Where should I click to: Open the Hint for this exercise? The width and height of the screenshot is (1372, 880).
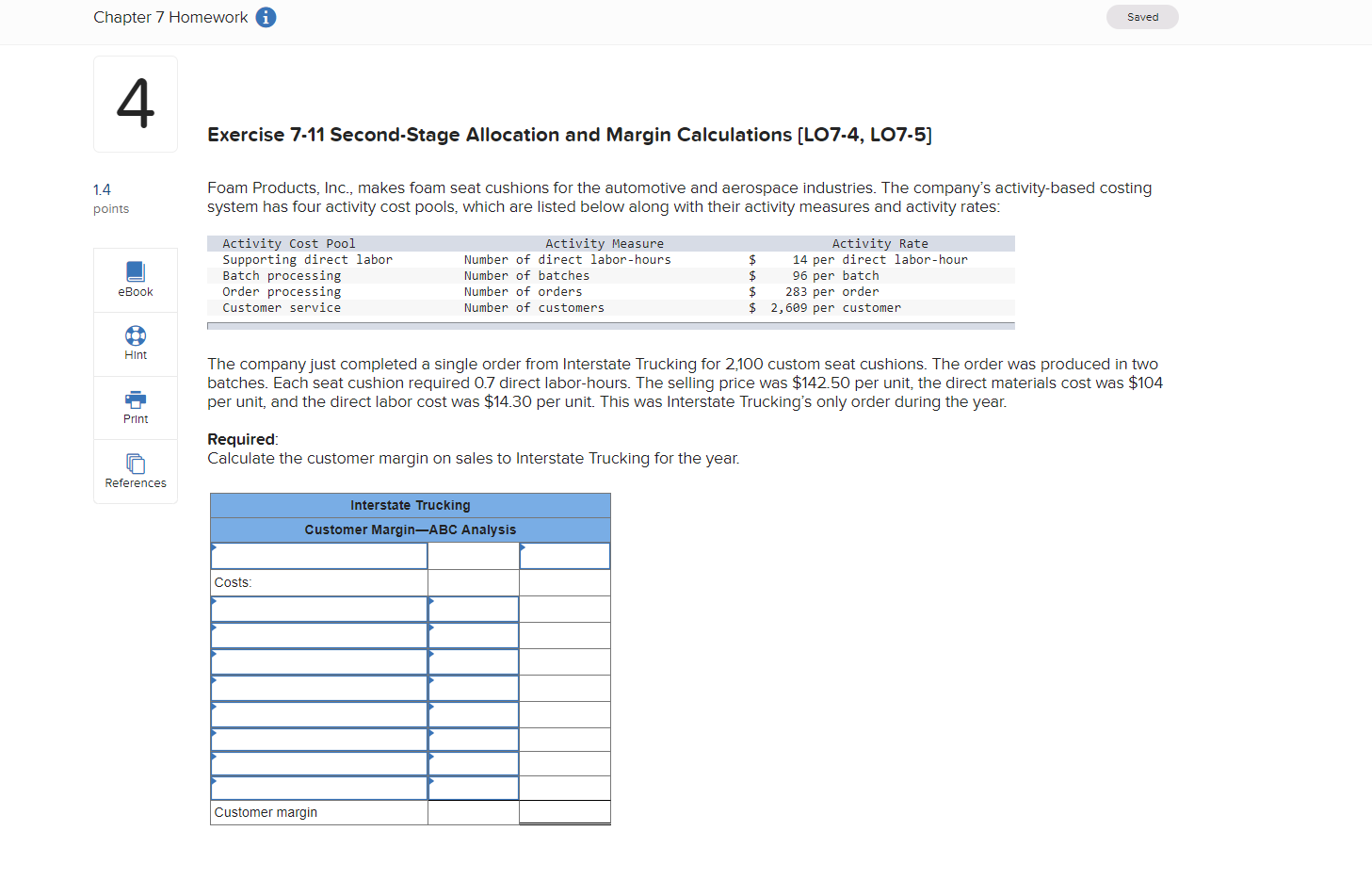coord(135,343)
